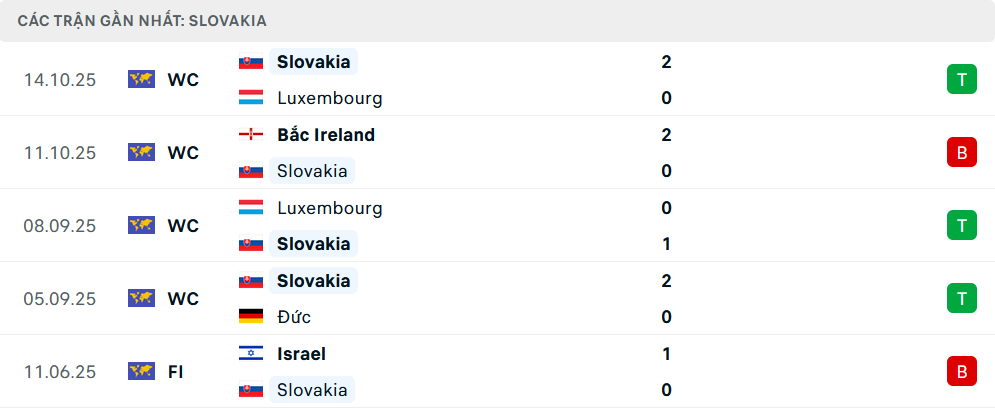995x408 pixels.
Task: Click green T badge for the 08.09.25 match
Action: pyautogui.click(x=961, y=225)
